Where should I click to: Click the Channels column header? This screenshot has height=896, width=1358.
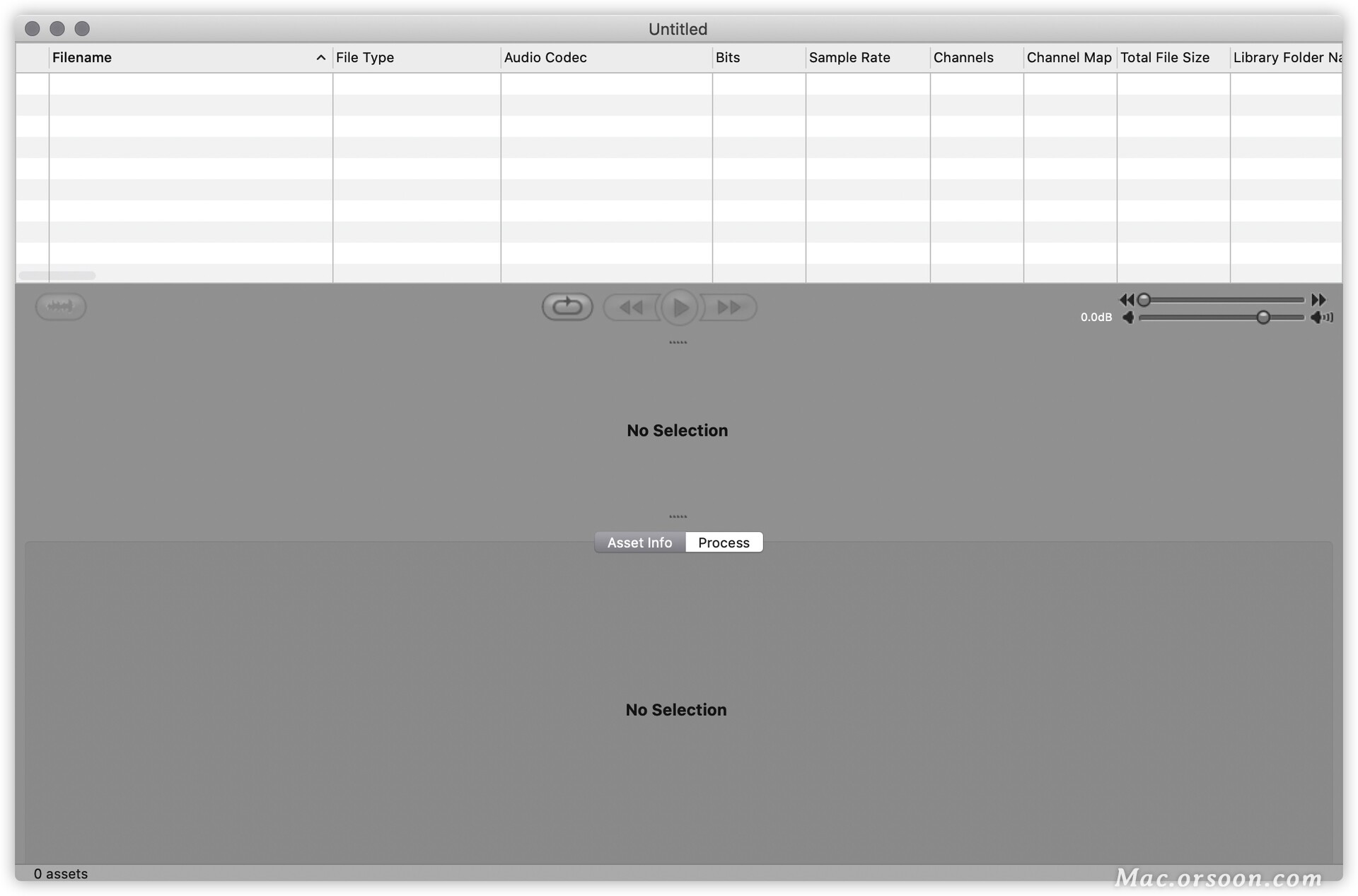pos(977,57)
